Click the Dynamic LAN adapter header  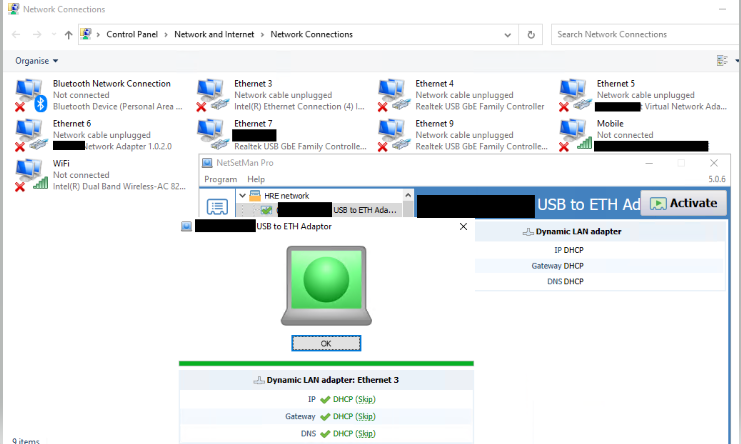[600, 231]
